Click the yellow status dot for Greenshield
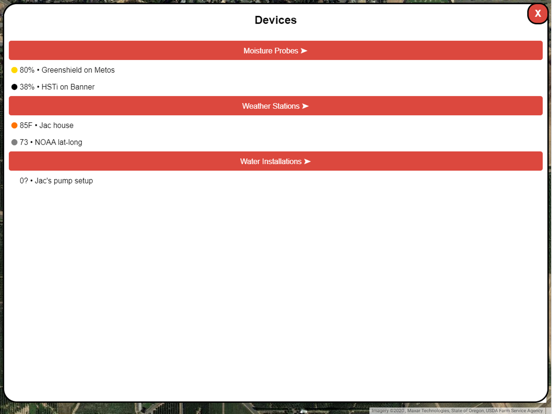 point(14,70)
